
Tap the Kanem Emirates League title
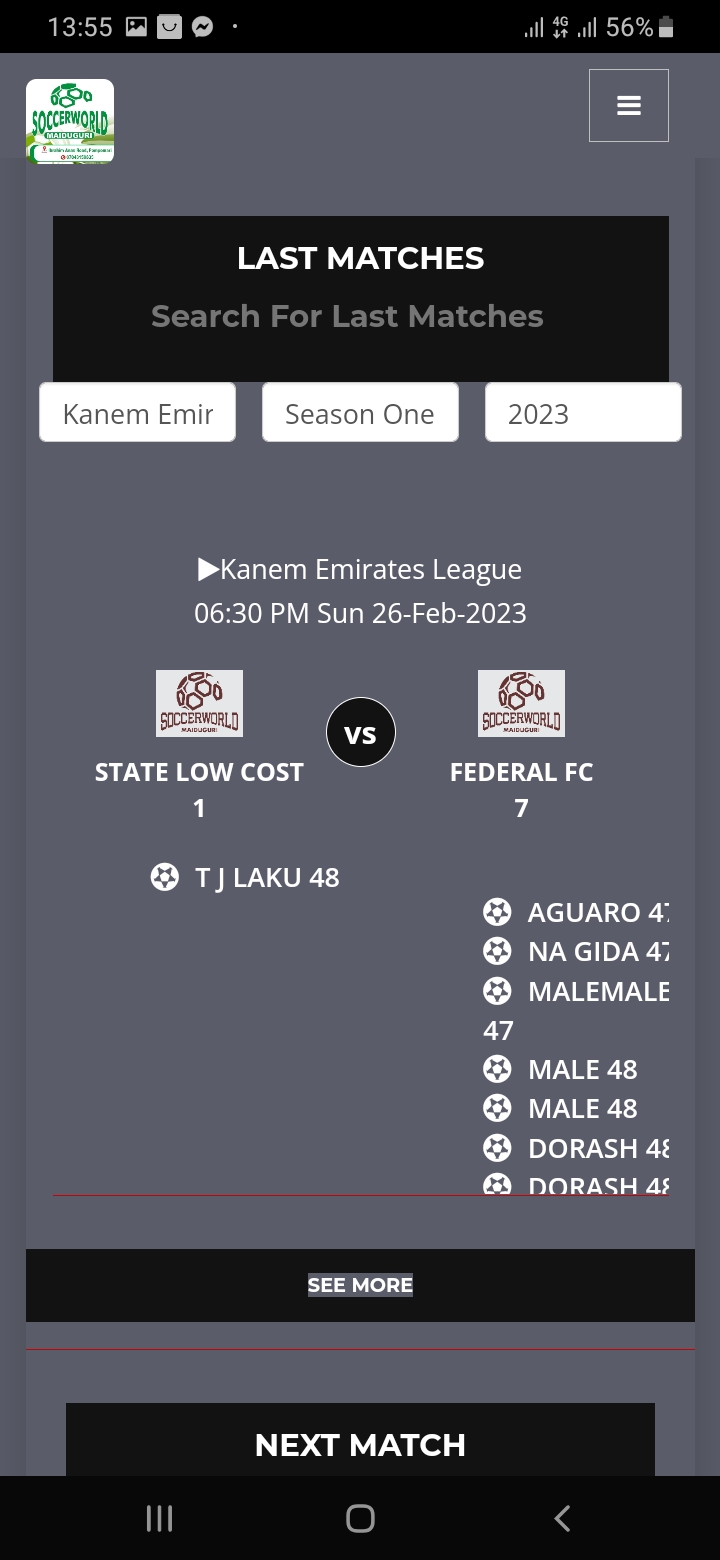[360, 569]
